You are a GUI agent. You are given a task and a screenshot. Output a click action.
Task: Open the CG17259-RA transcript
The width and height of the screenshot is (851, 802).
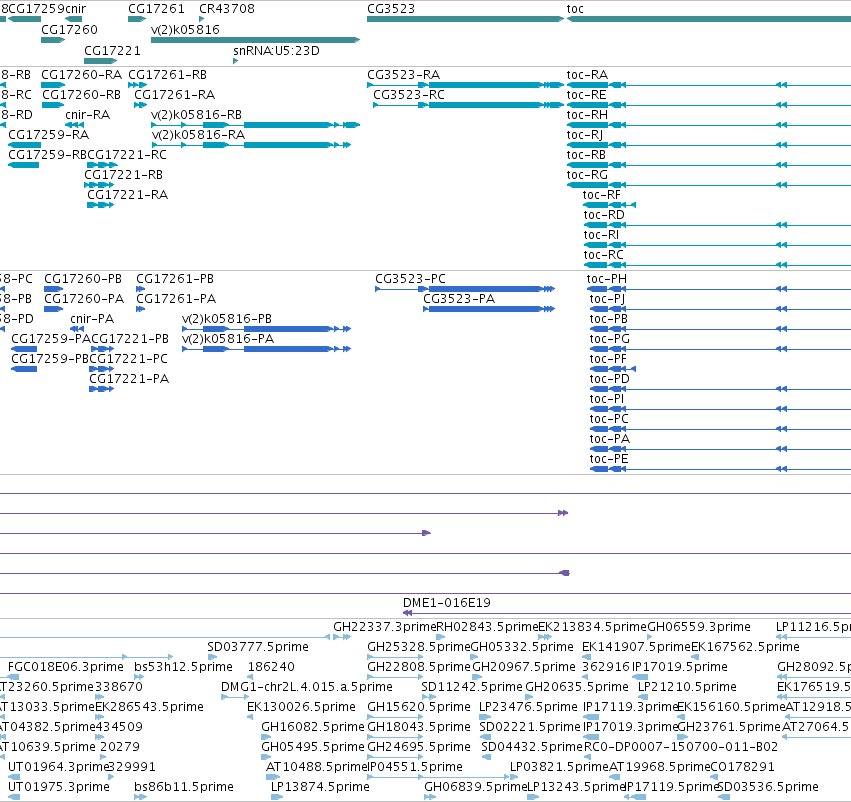24,145
